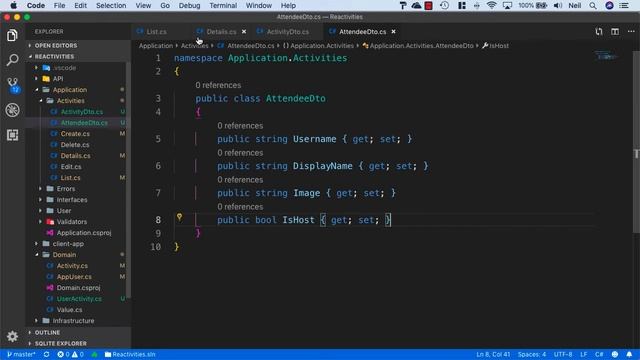This screenshot has height=360, width=640.
Task: Click the editor vertical scrollbar
Action: click(x=636, y=142)
